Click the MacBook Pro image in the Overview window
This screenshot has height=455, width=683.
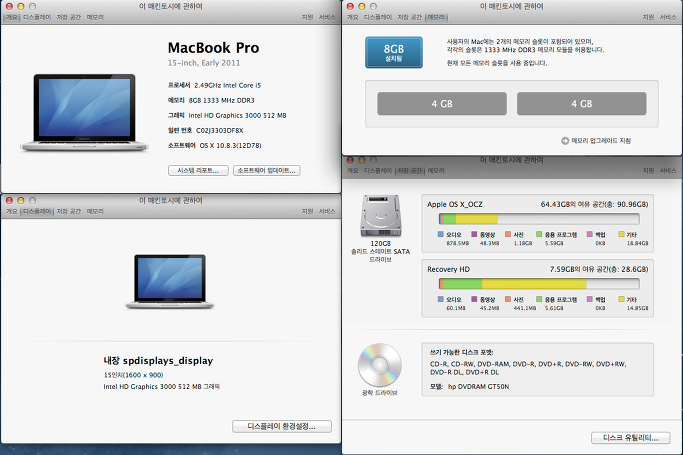point(84,113)
